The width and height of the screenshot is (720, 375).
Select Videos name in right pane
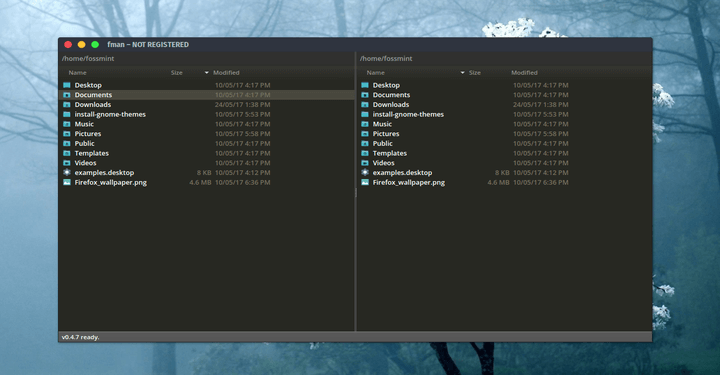pyautogui.click(x=383, y=163)
